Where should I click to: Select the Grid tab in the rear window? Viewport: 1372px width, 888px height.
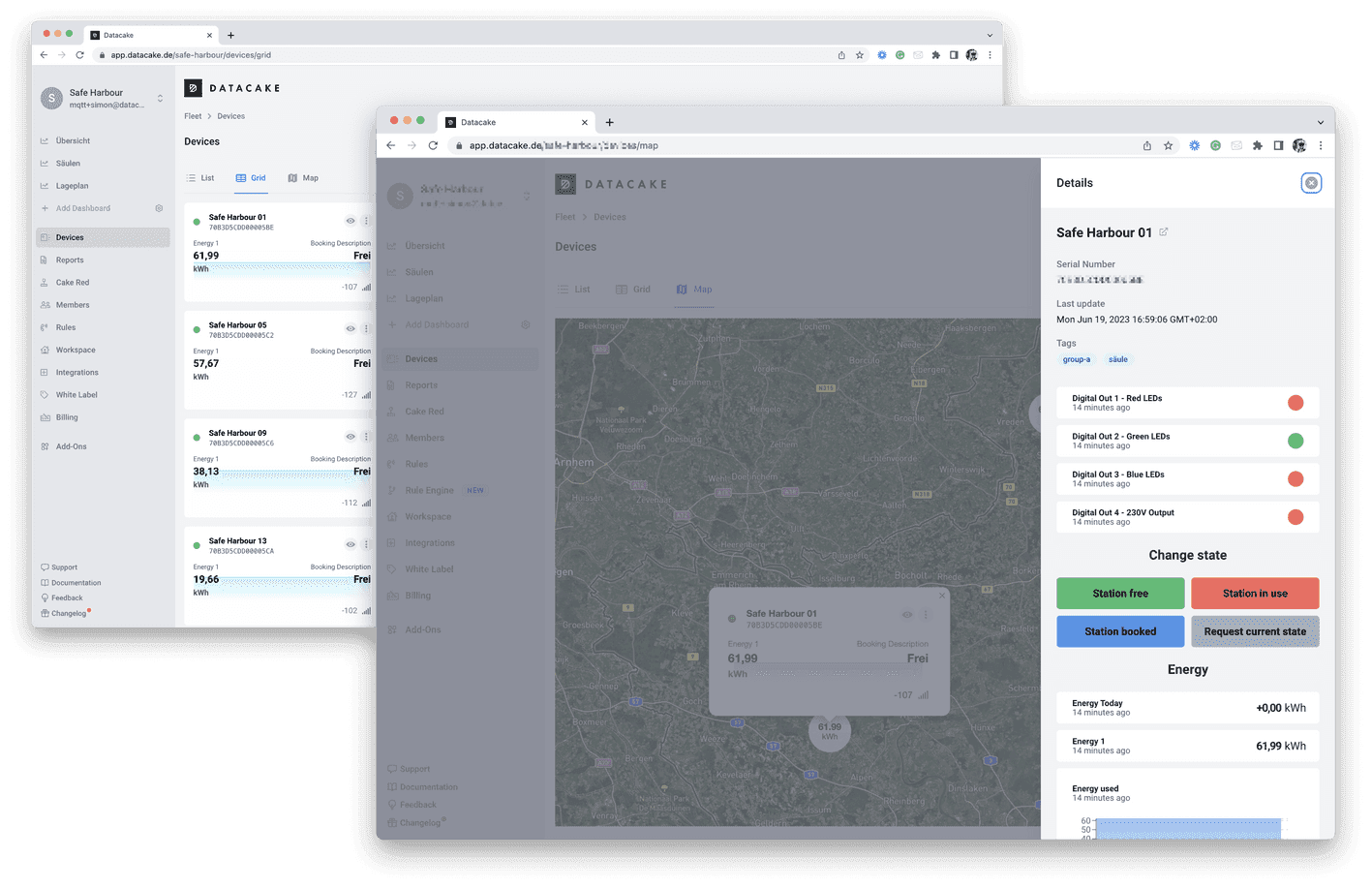coord(251,178)
